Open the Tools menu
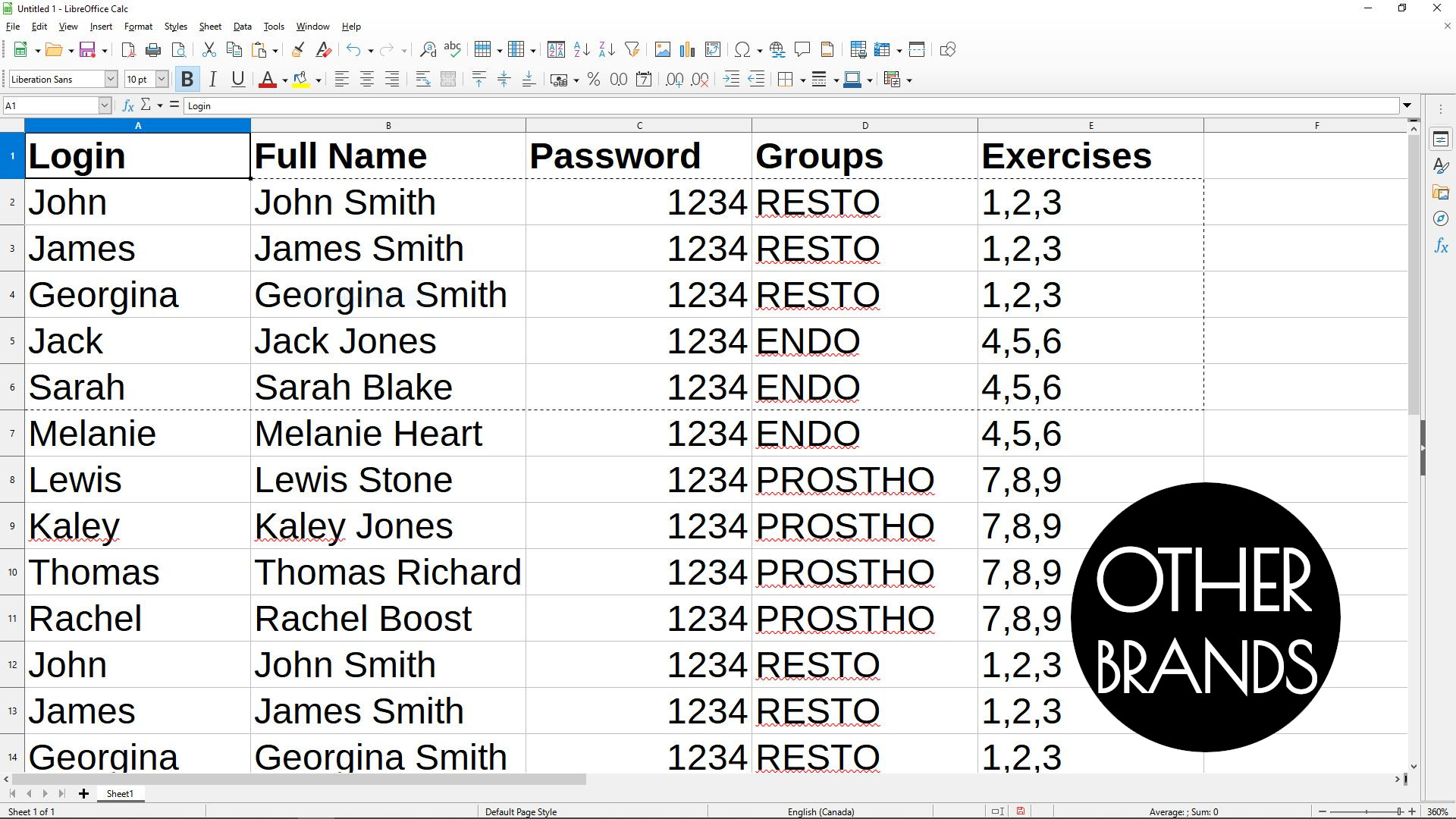 (x=274, y=27)
